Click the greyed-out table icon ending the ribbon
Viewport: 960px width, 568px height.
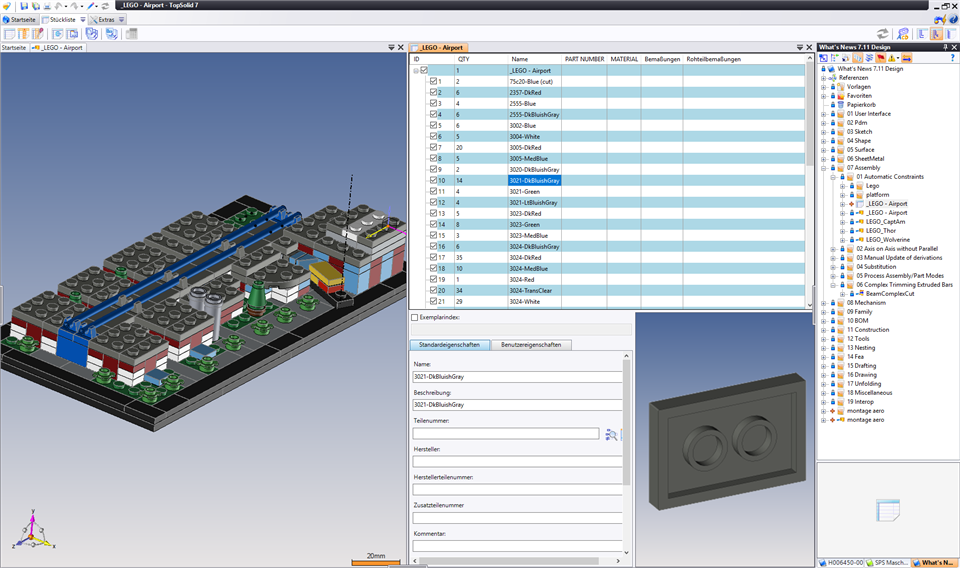(131, 34)
